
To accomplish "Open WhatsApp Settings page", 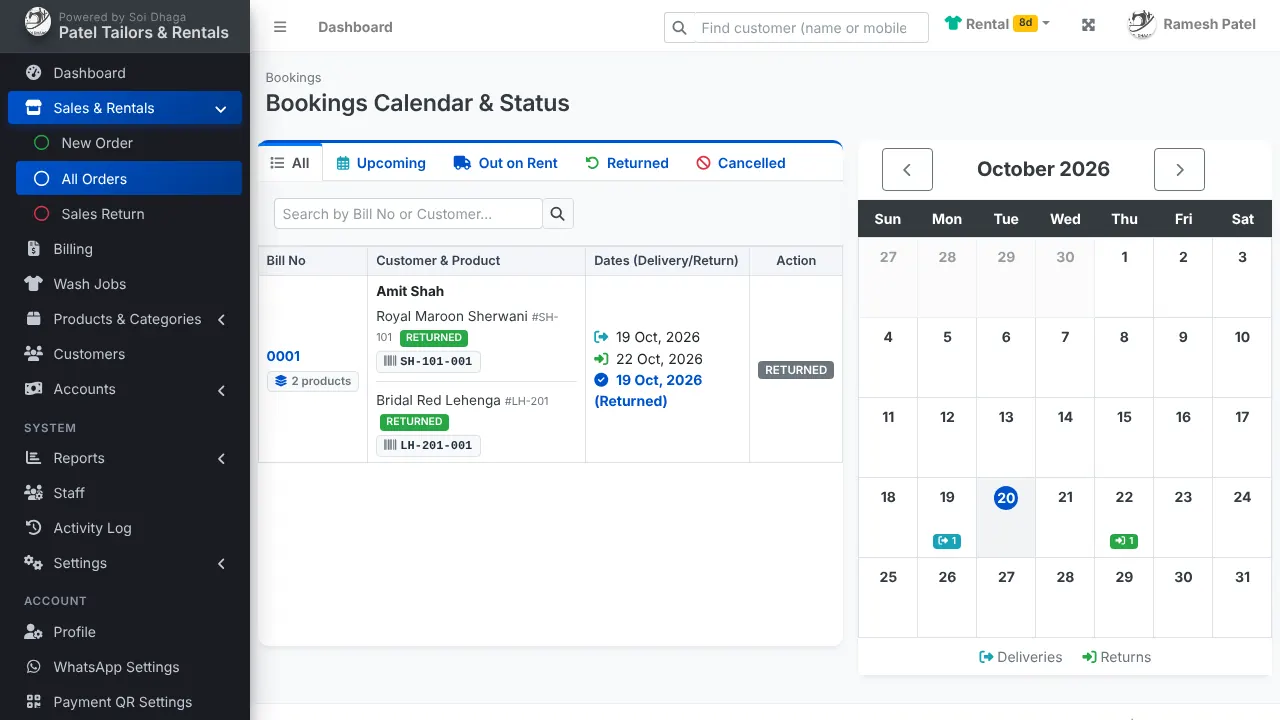I will [125, 667].
